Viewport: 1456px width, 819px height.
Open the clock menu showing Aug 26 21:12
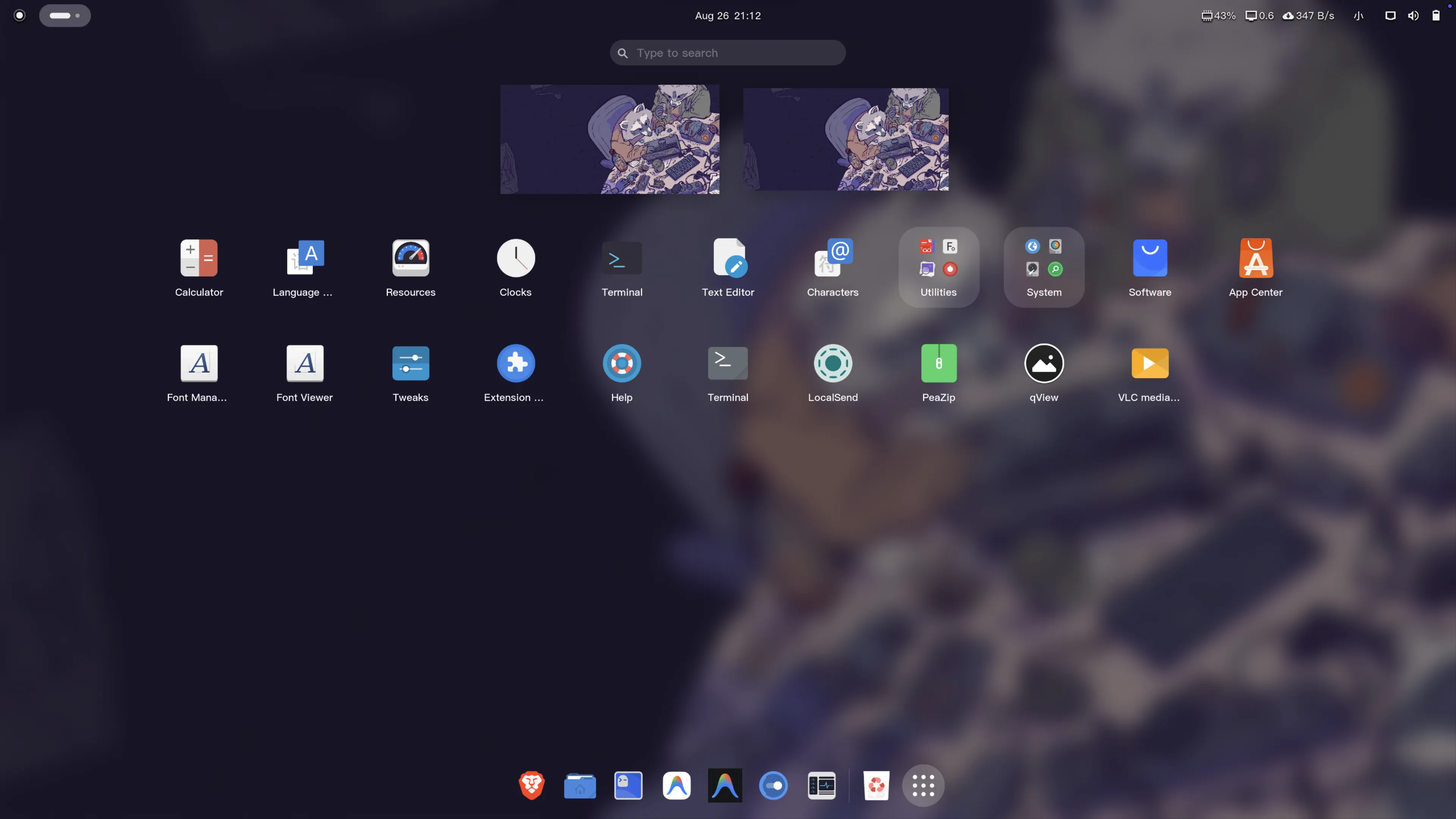click(728, 15)
